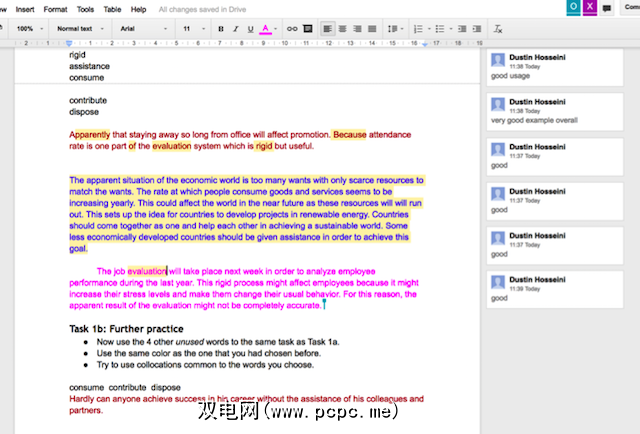Center align the text
The height and width of the screenshot is (434, 640).
click(x=342, y=29)
